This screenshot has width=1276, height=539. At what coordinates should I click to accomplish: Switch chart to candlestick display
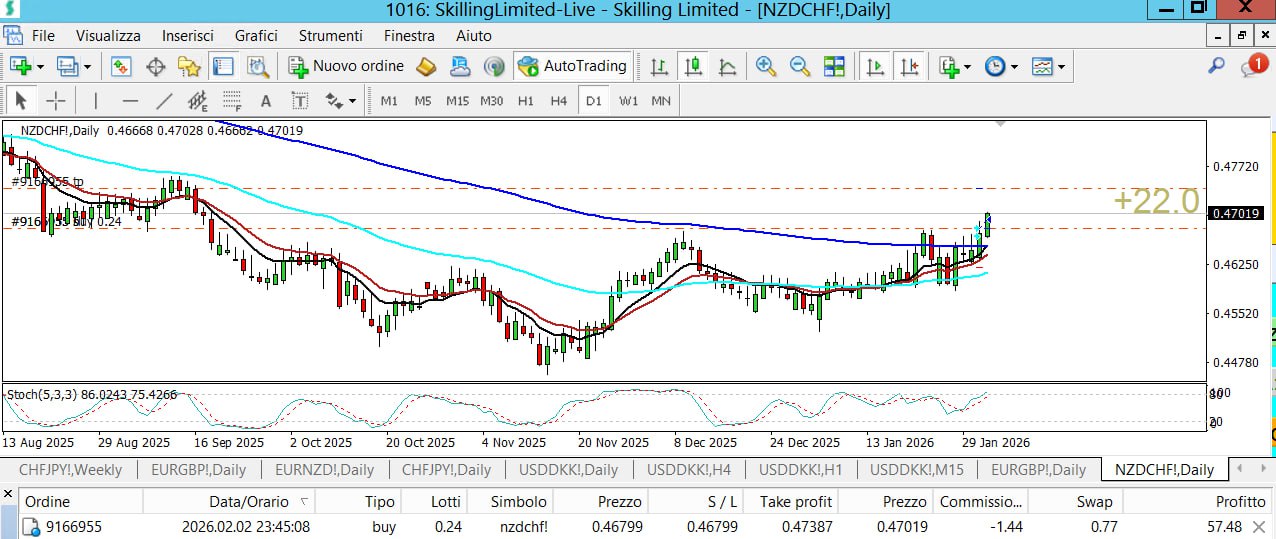(x=693, y=67)
